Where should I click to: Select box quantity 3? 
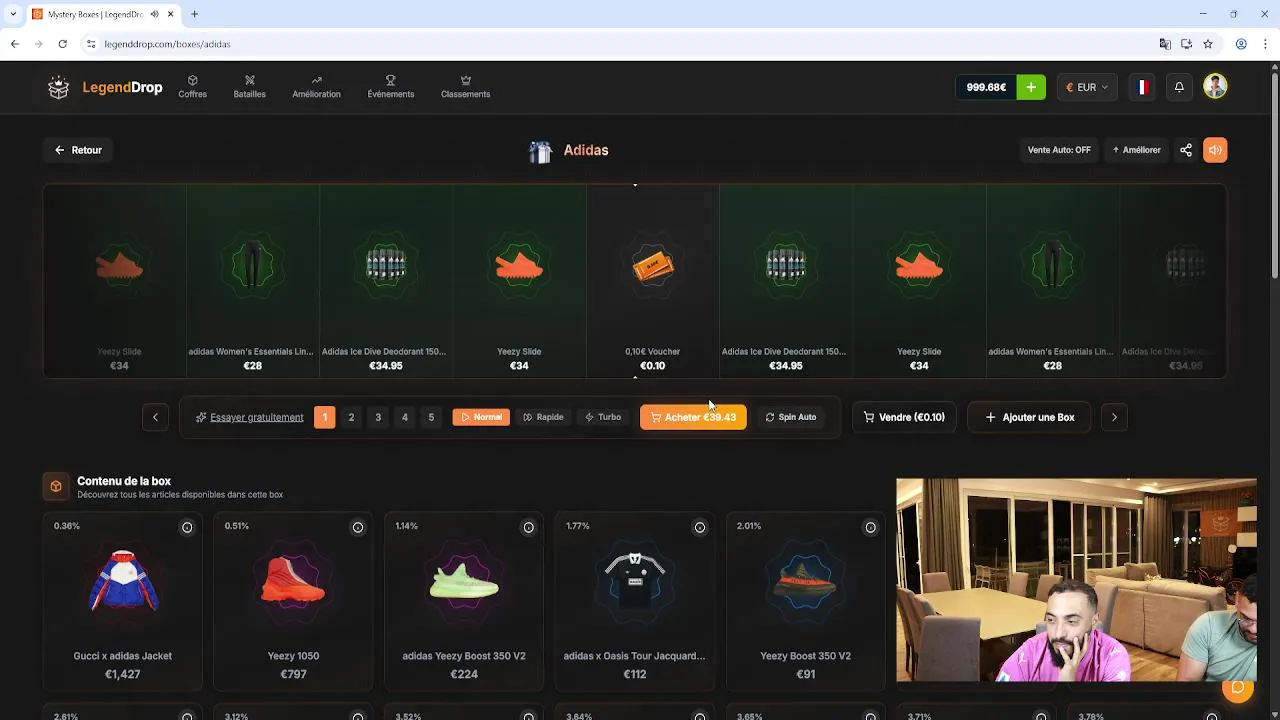pyautogui.click(x=378, y=417)
